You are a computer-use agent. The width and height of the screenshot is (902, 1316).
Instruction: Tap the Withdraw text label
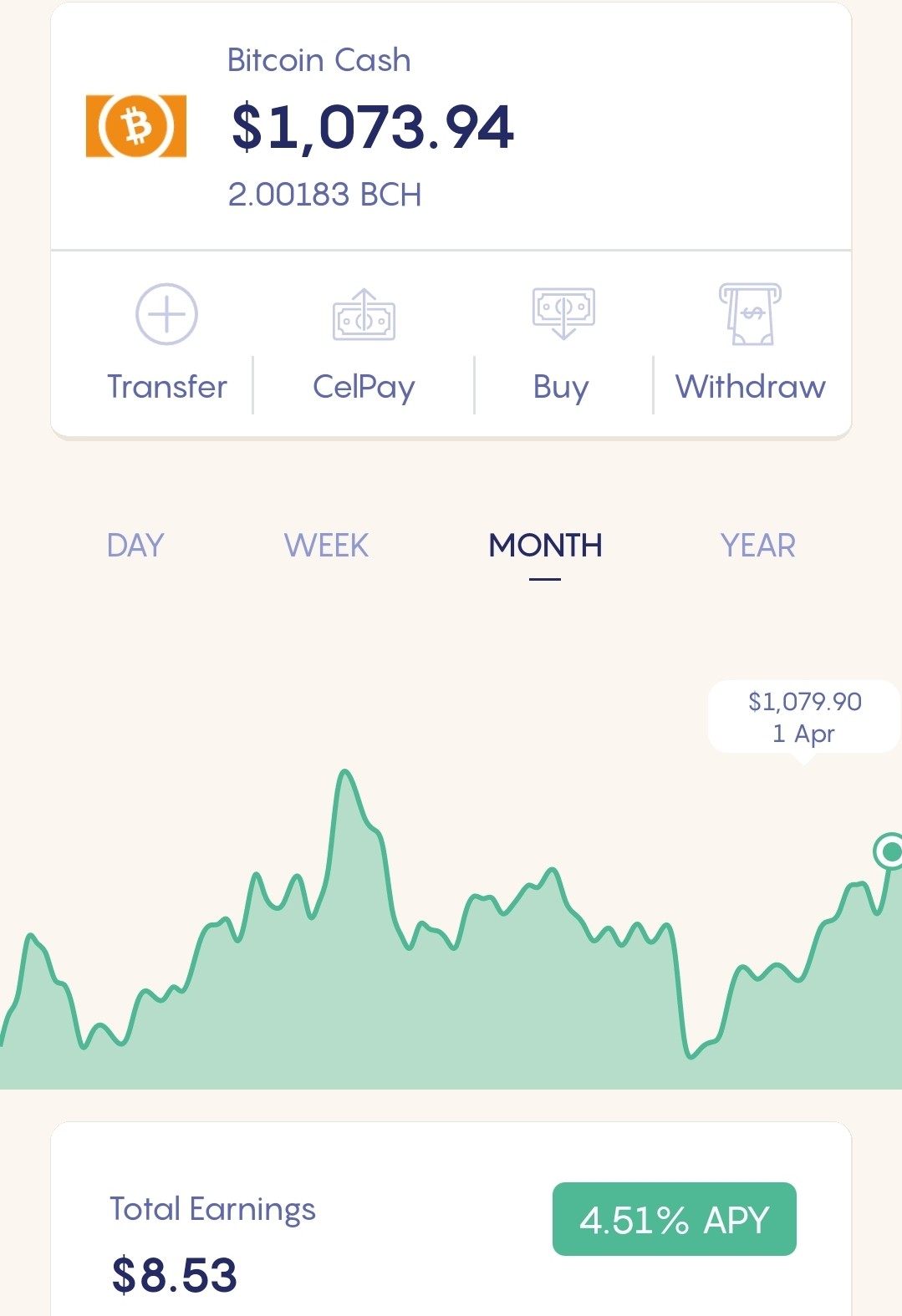click(x=751, y=387)
